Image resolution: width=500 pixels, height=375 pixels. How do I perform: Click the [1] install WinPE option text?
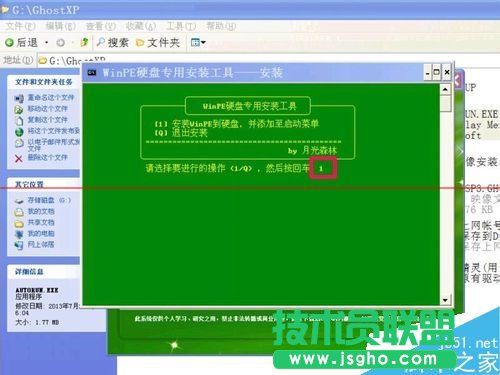tap(236, 124)
